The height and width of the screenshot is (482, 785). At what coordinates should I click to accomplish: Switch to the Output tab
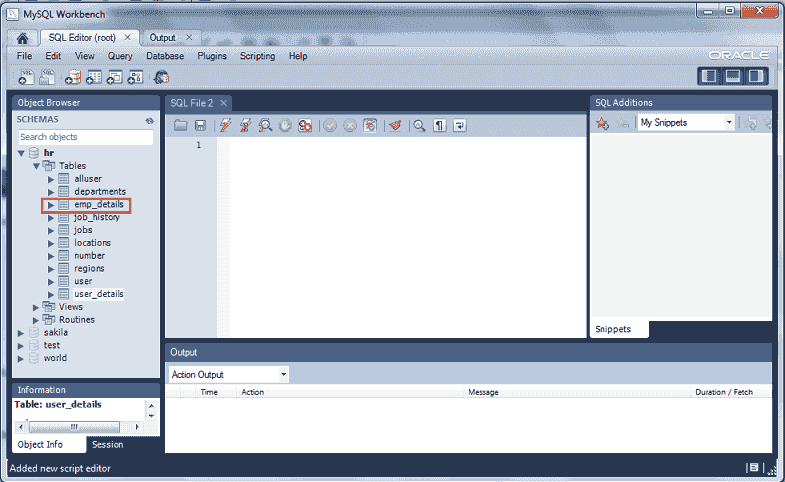coord(162,38)
